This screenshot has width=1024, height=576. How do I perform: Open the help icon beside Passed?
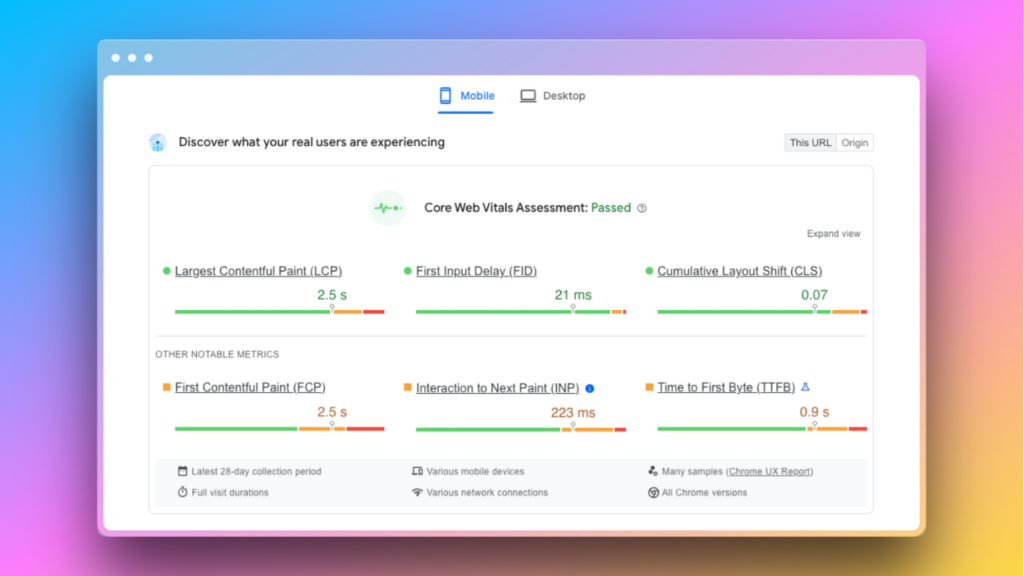click(642, 208)
